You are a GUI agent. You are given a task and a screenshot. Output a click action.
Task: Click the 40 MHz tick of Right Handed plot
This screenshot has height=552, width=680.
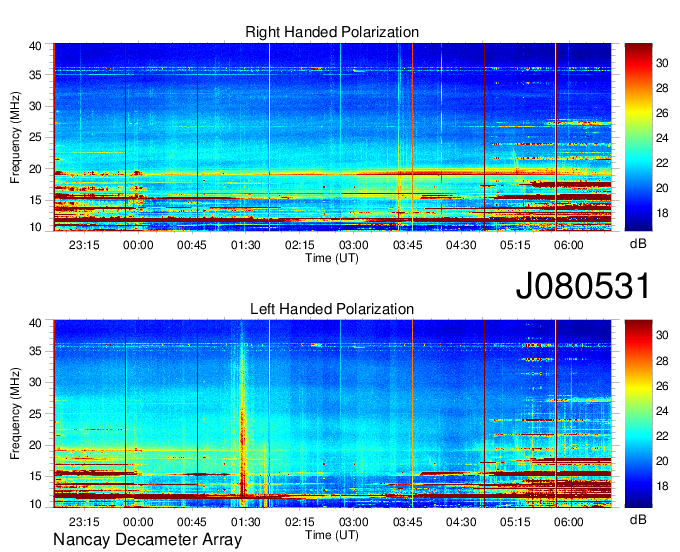coord(35,46)
